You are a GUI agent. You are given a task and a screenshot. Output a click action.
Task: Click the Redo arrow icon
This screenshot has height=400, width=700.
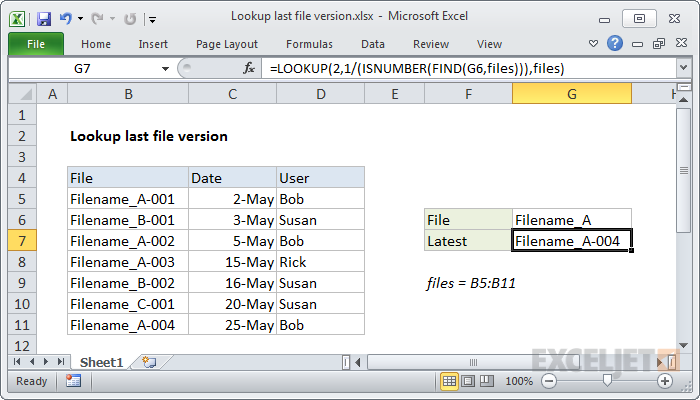97,19
